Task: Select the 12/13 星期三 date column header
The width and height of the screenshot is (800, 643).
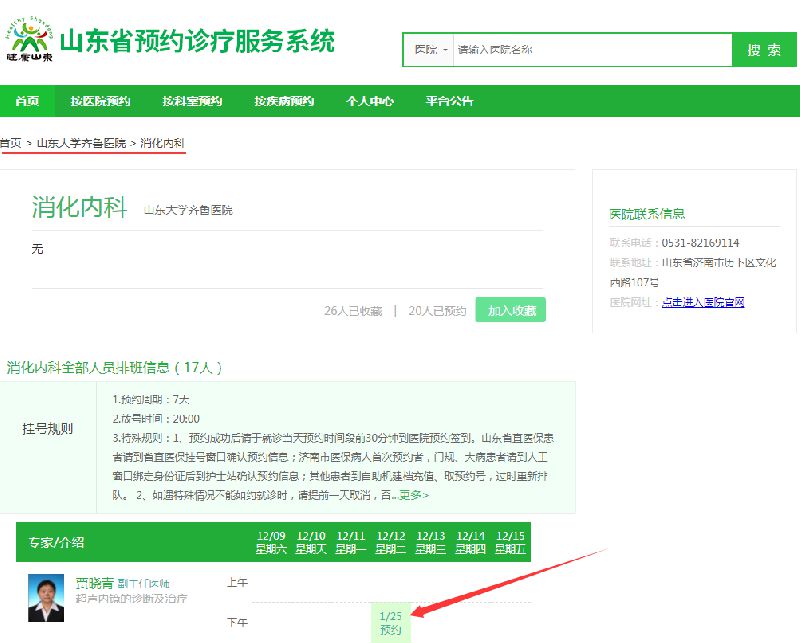Action: [431, 542]
